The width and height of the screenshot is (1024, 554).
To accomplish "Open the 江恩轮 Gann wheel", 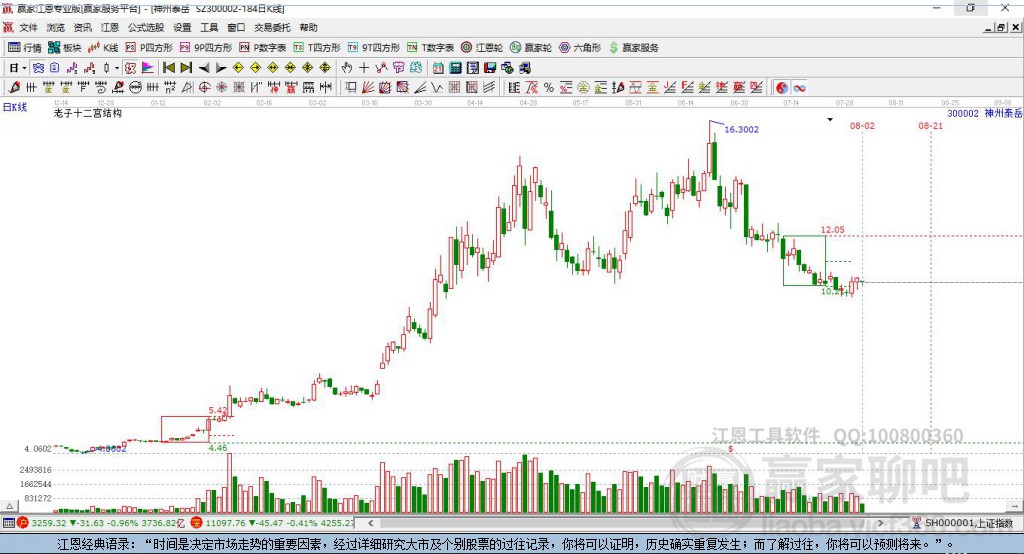I will [482, 48].
